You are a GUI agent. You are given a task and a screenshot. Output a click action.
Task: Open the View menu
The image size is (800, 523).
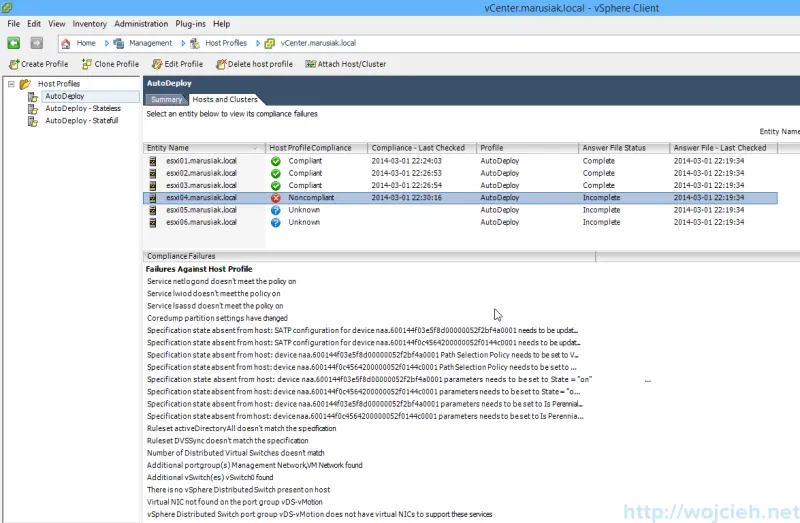[57, 24]
